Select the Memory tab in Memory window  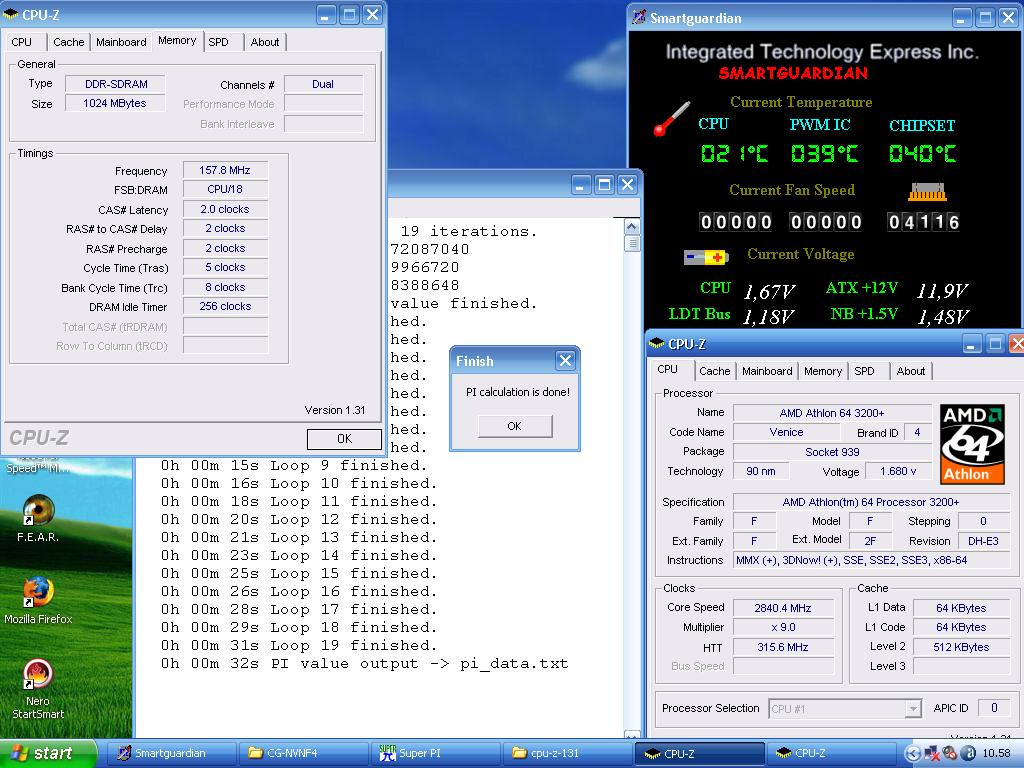pos(177,40)
